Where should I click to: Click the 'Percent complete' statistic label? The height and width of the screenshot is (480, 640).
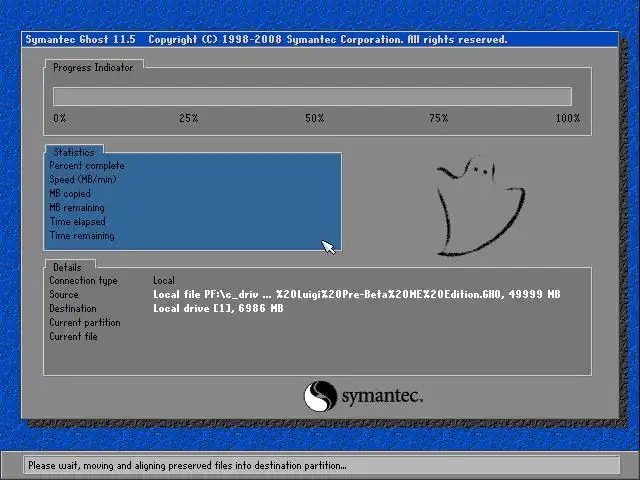click(87, 166)
